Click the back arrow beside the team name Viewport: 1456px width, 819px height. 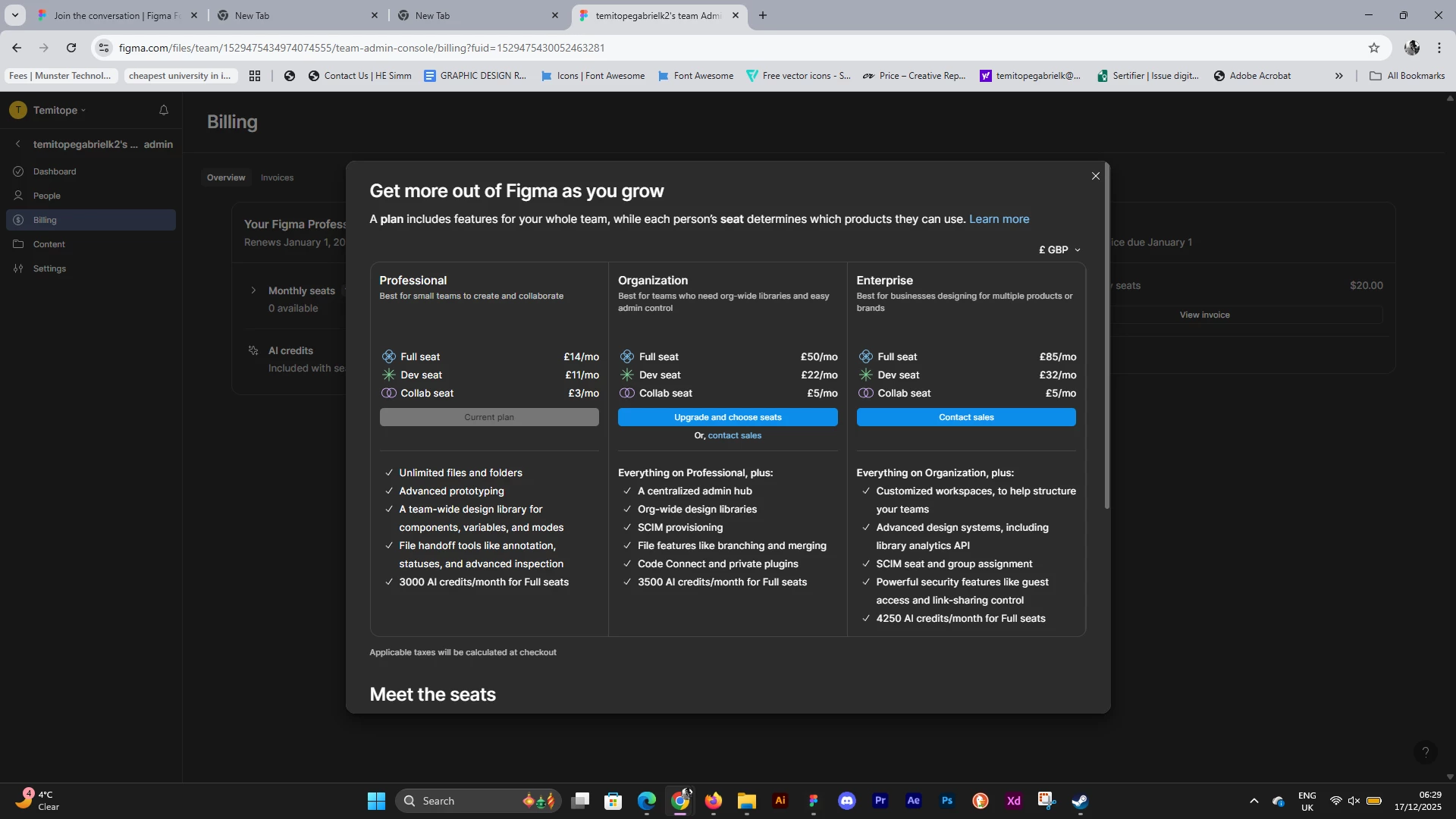click(x=18, y=144)
